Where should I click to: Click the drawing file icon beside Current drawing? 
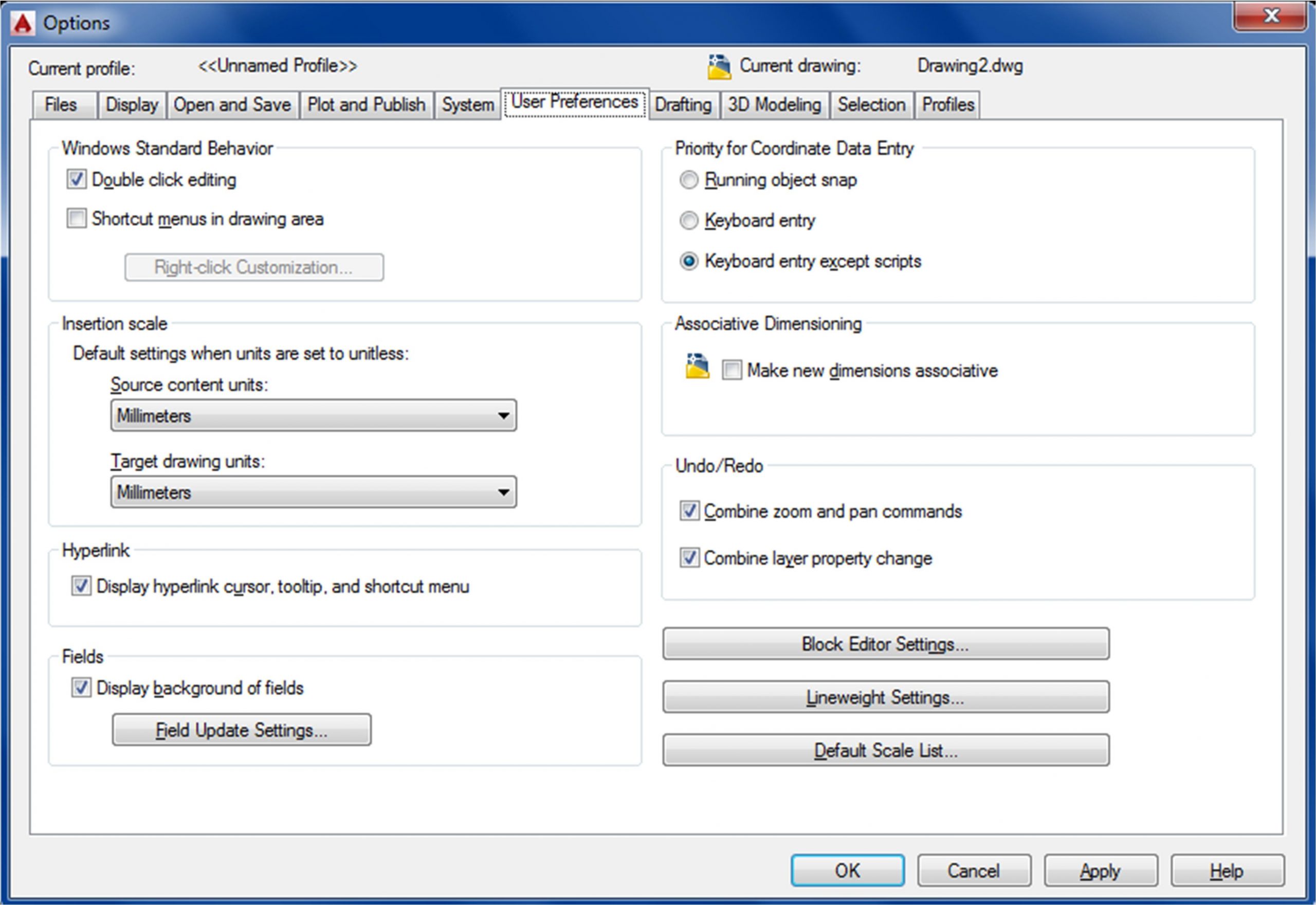(719, 67)
